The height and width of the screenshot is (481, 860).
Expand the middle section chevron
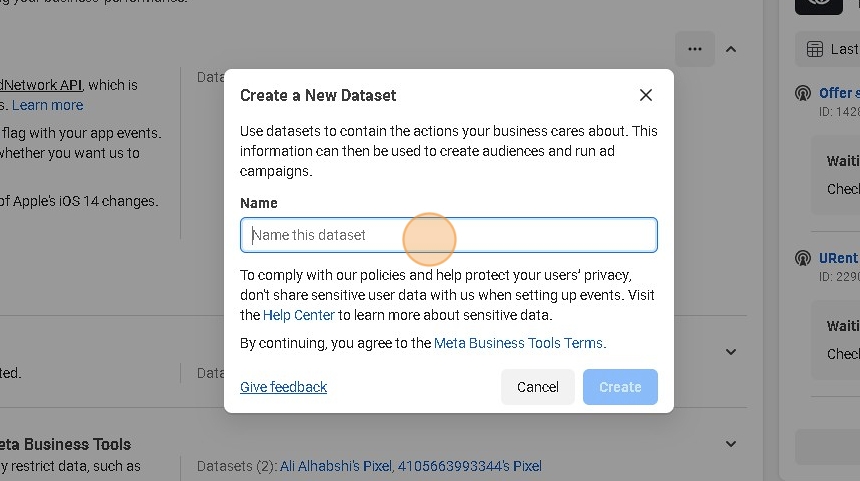click(731, 352)
